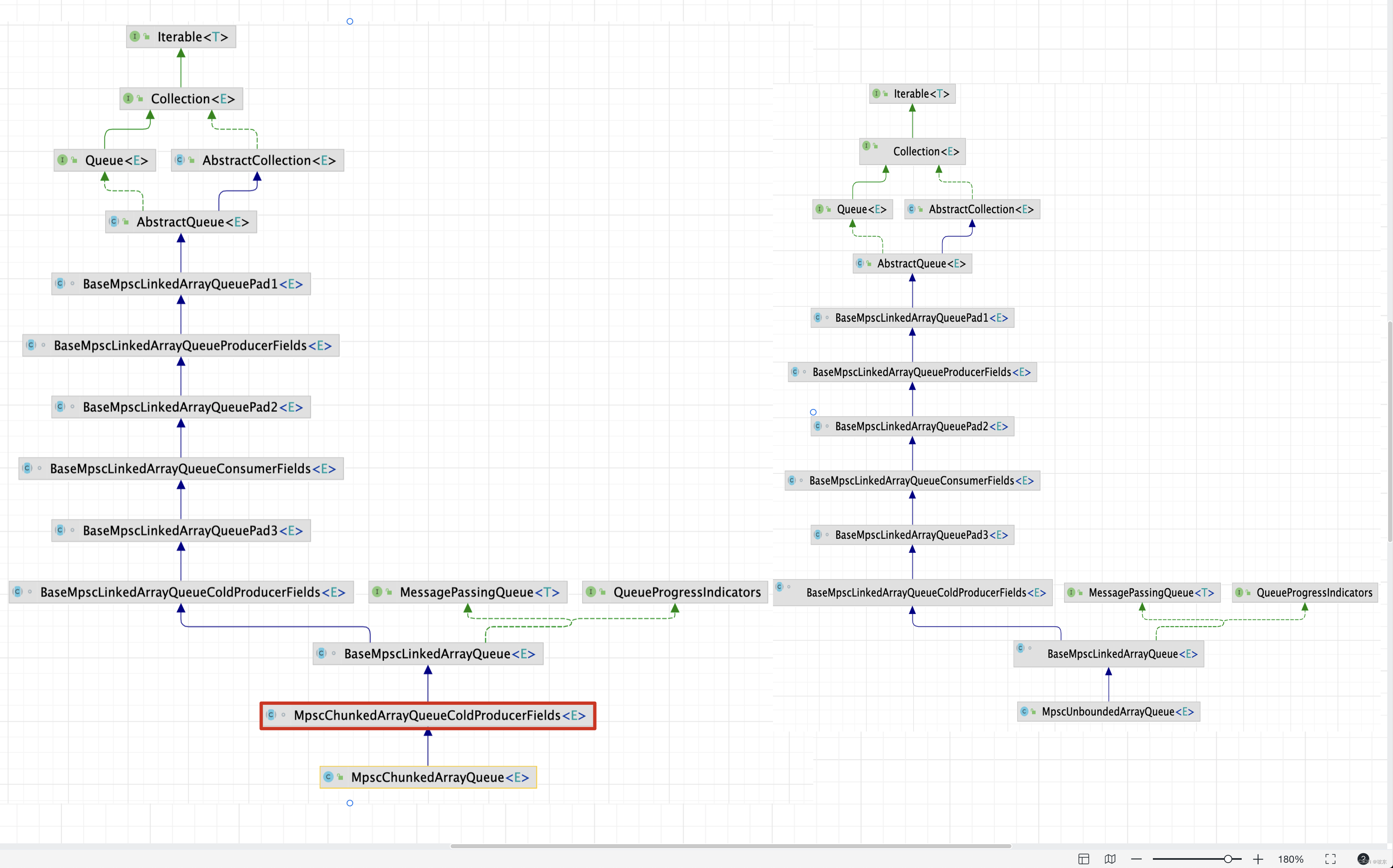The height and width of the screenshot is (868, 1393).
Task: Click the class icon beside right AbstractCollection<E>
Action: 911,209
